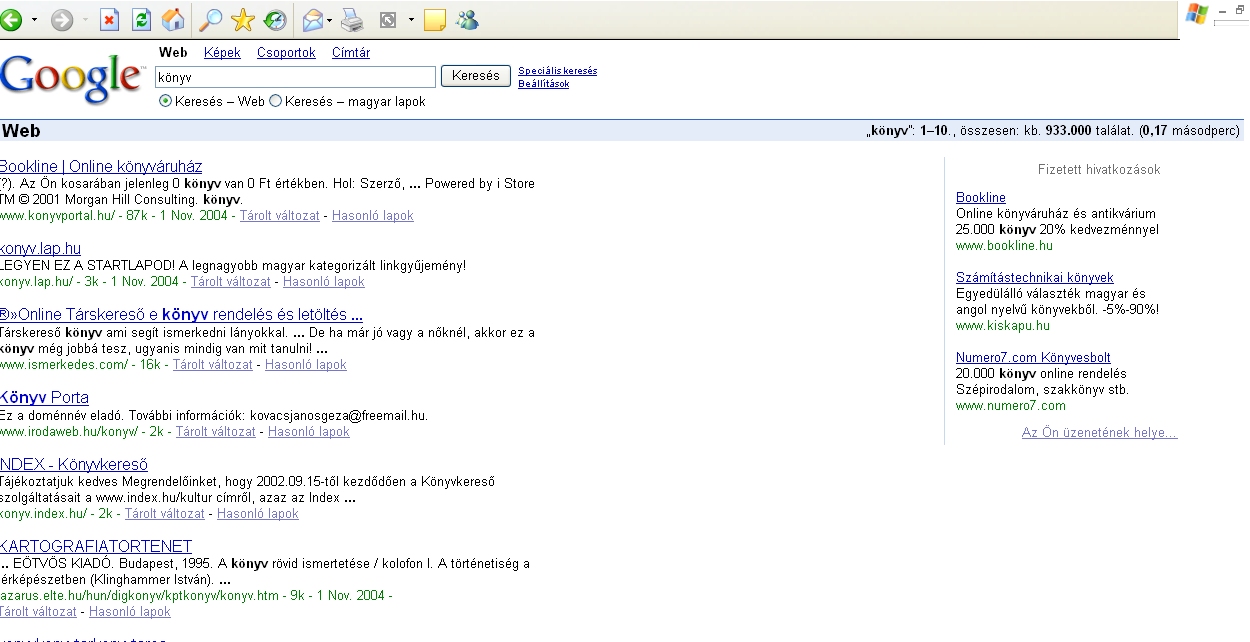Screen dimensions: 1250x642
Task: Click the www.kiskapu.hu green URL text
Action: [1003, 326]
